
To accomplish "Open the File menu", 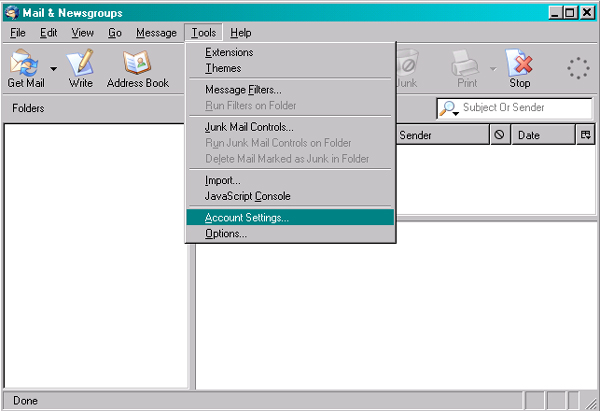I will (18, 33).
